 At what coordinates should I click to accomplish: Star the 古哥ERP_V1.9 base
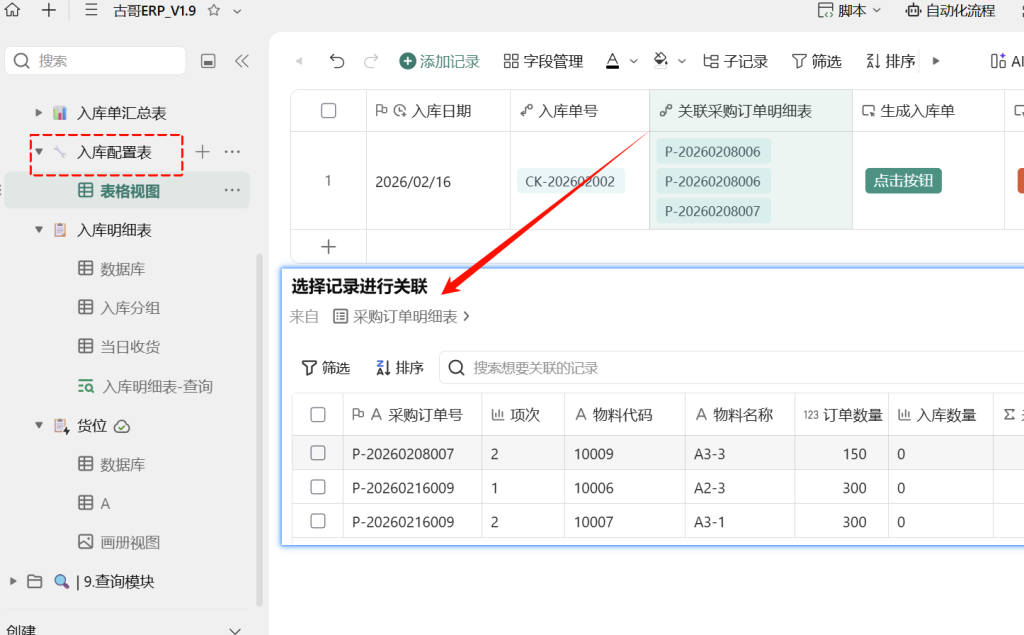(214, 10)
